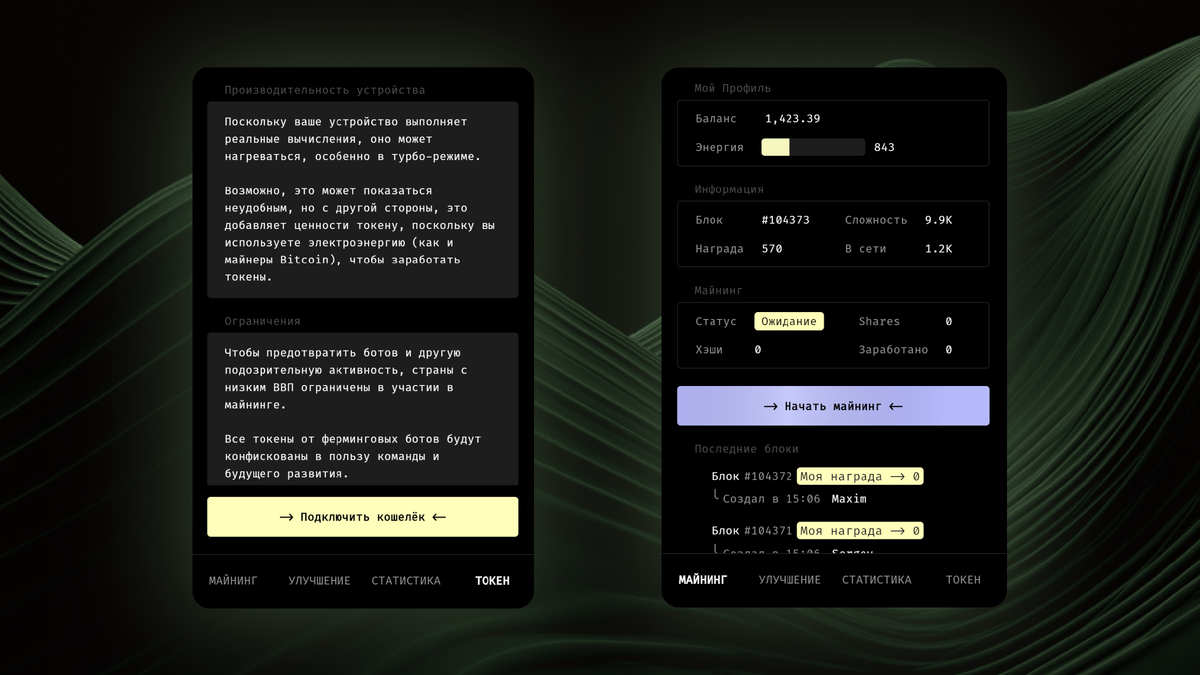The image size is (1200, 675).
Task: Open the ТОКЕН tab on the right panel
Action: 962,579
